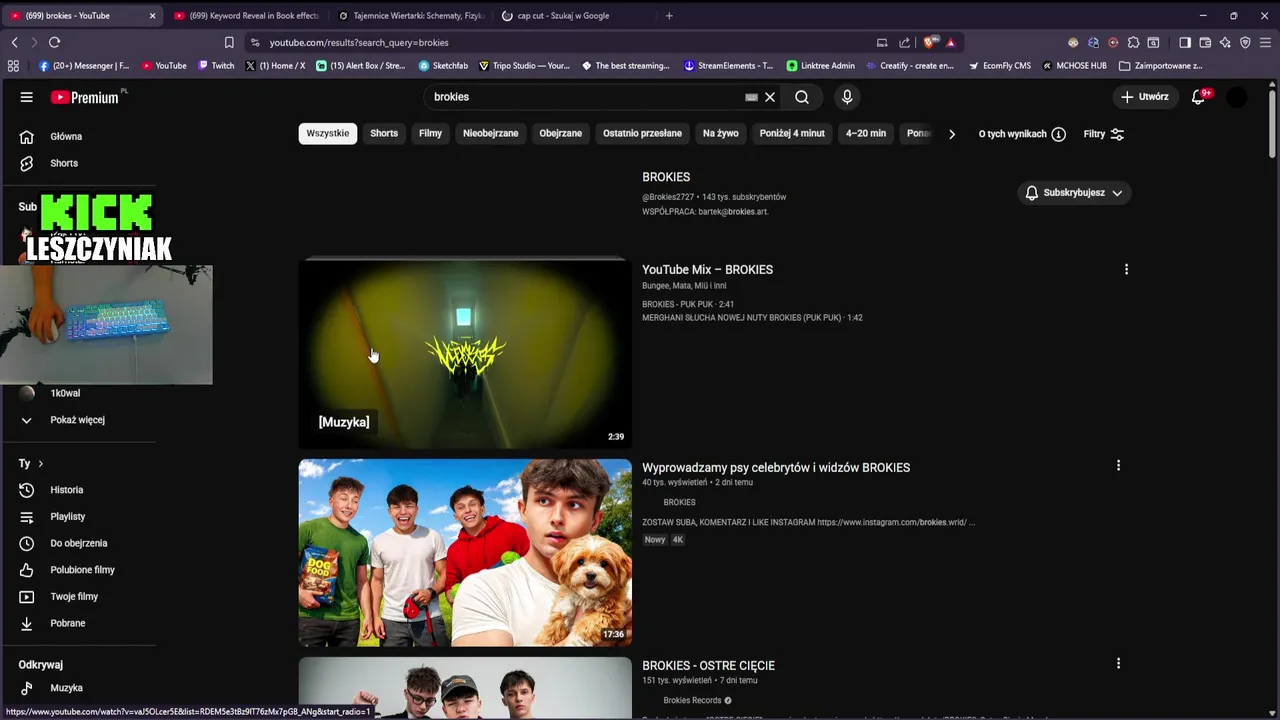Bookmark this page in the address bar
1280x720 pixels.
[229, 43]
